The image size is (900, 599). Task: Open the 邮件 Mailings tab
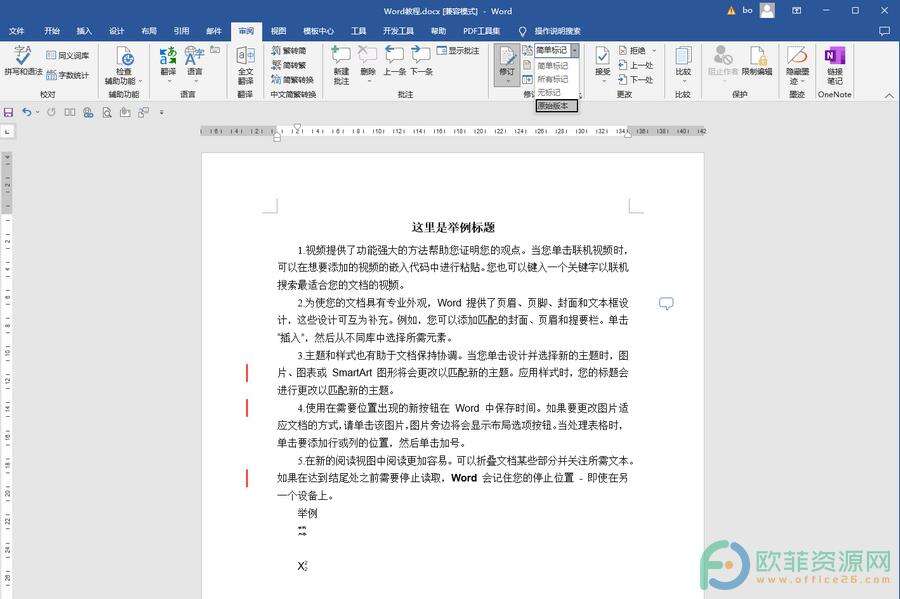click(214, 31)
